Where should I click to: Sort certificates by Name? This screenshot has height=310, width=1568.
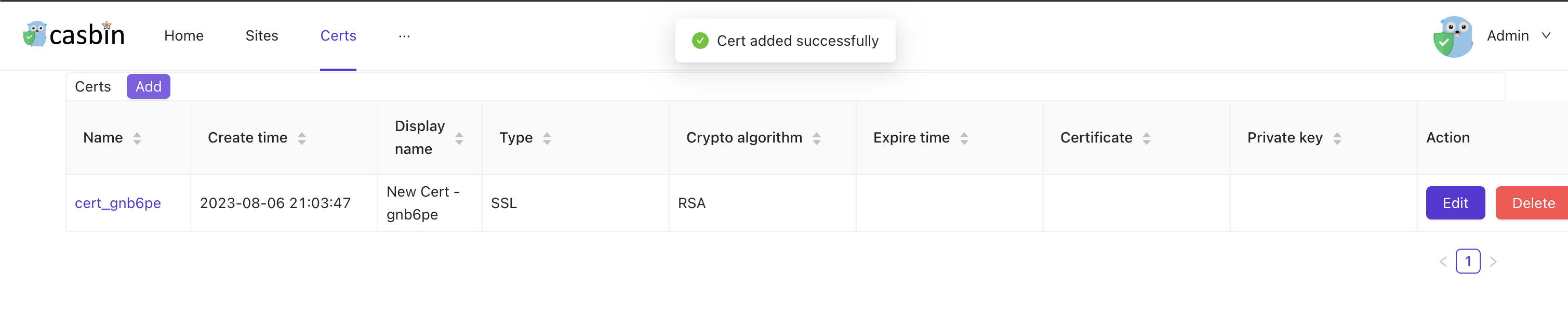click(139, 138)
